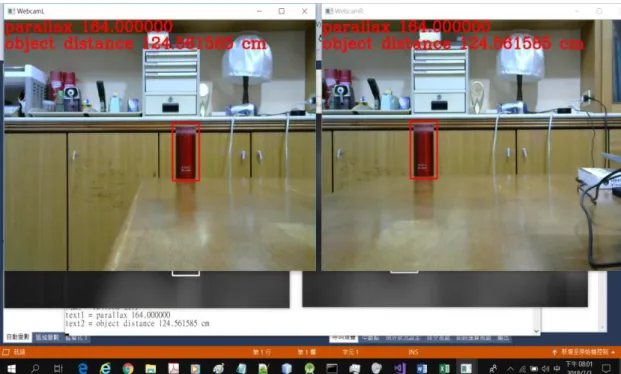Screen dimensions: 621x374
Task: Switch to the 區域變數 tab
Action: (47, 337)
